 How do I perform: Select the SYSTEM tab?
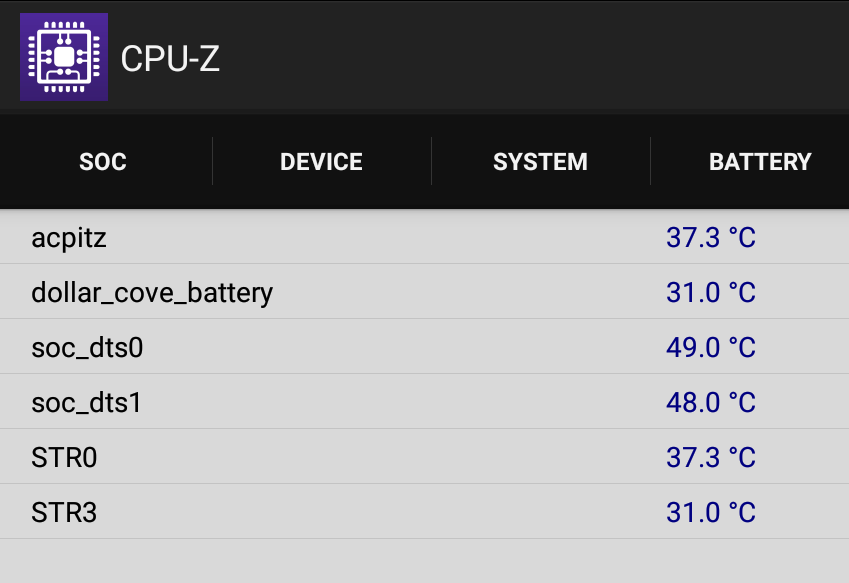540,161
